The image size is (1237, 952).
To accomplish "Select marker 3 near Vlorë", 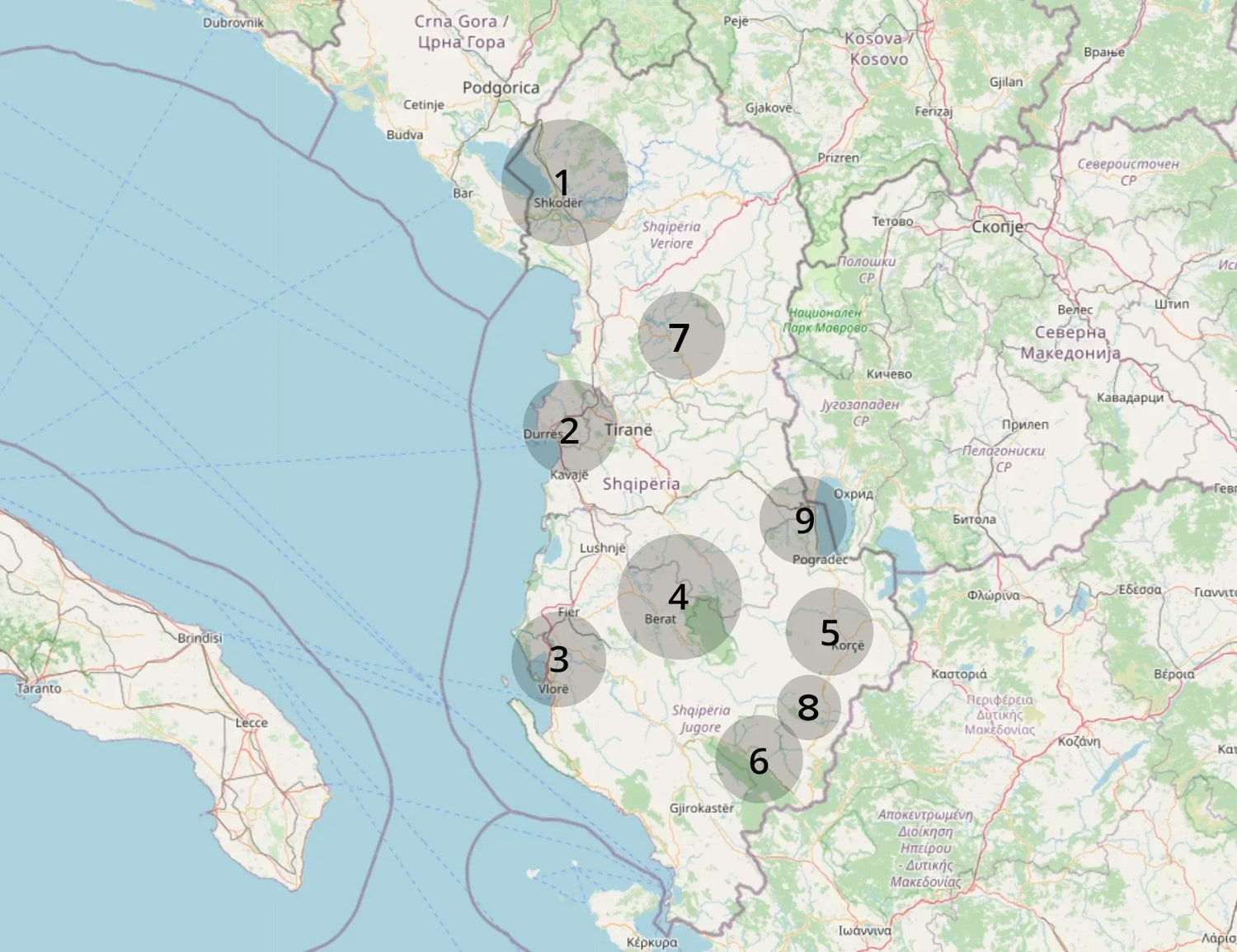I will [x=559, y=660].
